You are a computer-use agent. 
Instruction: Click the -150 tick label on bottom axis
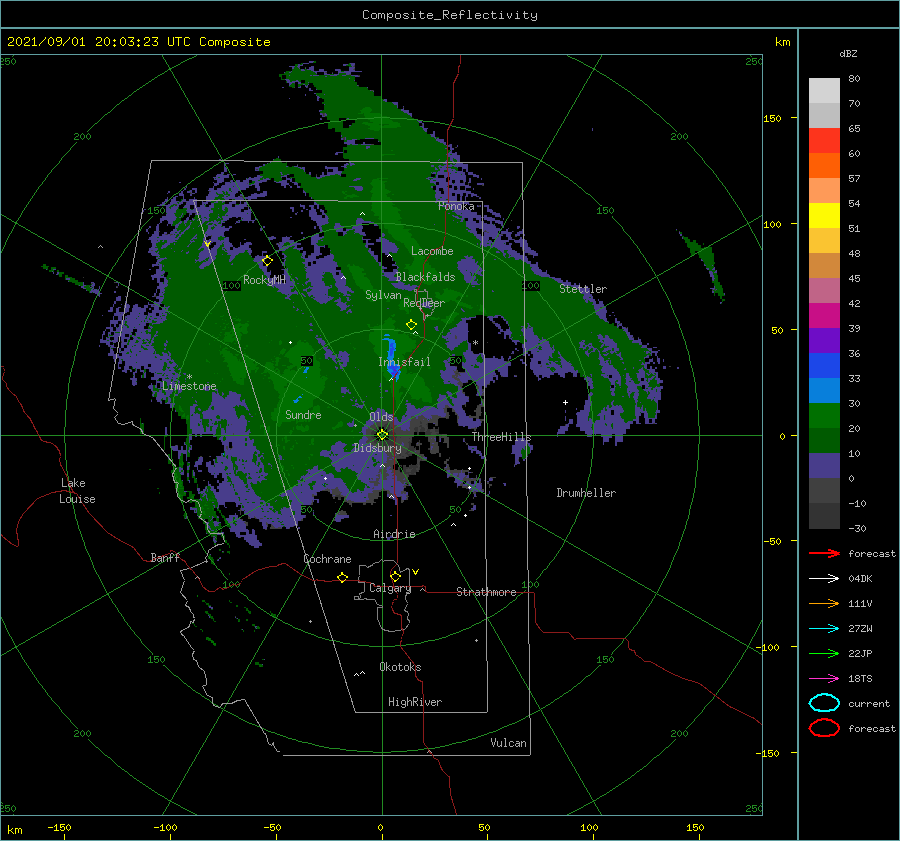[59, 827]
